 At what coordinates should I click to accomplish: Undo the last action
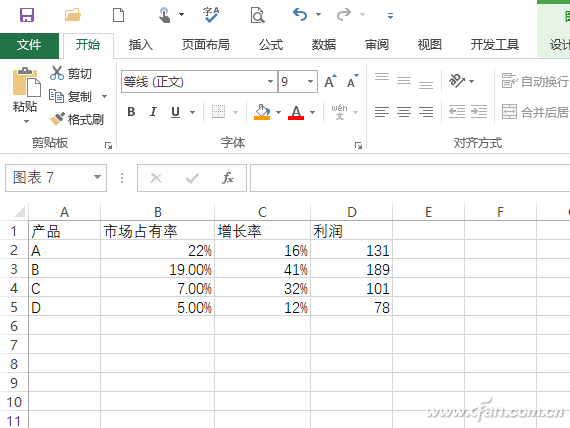click(300, 15)
